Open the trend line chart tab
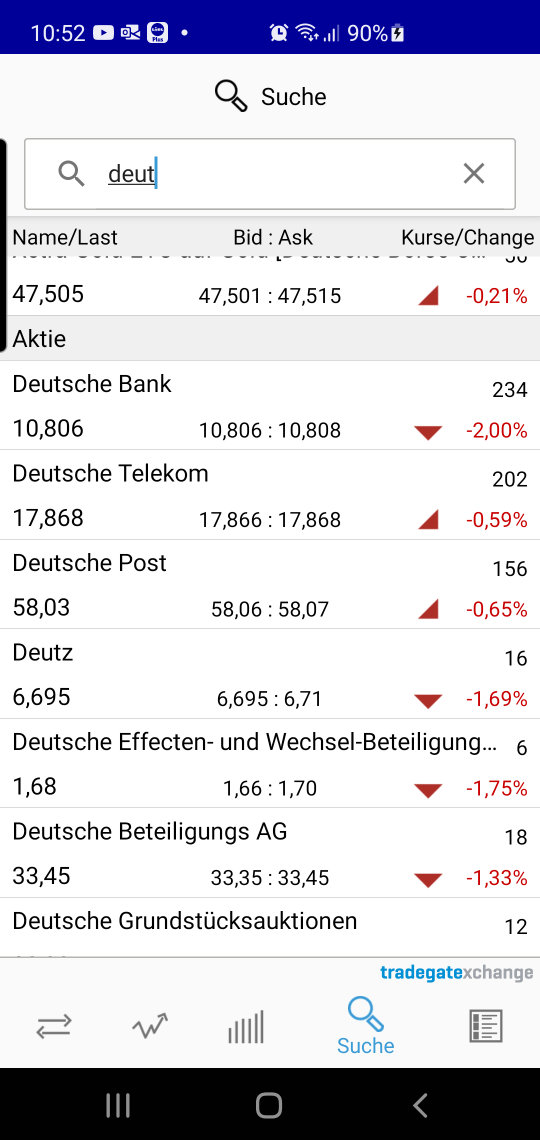 [x=150, y=1027]
